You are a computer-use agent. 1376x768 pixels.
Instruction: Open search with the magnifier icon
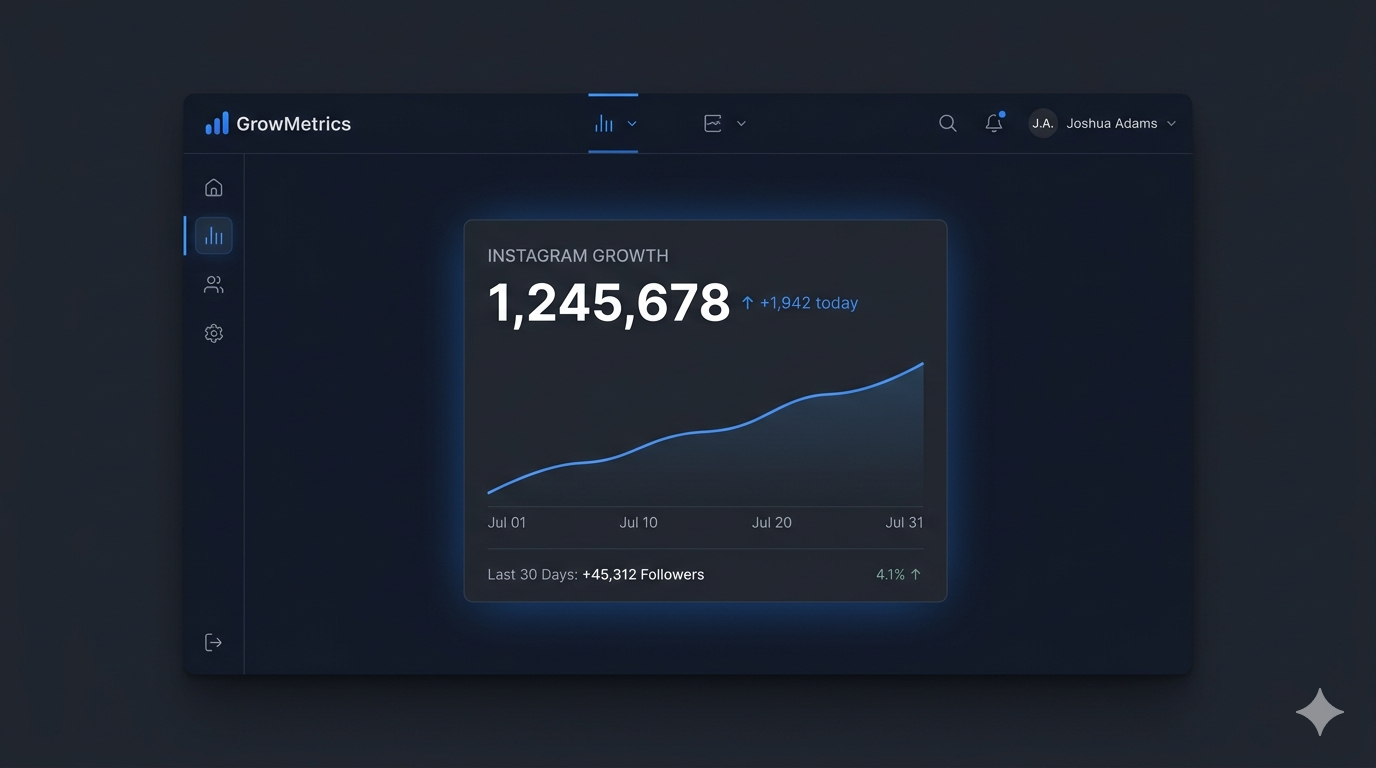(947, 123)
